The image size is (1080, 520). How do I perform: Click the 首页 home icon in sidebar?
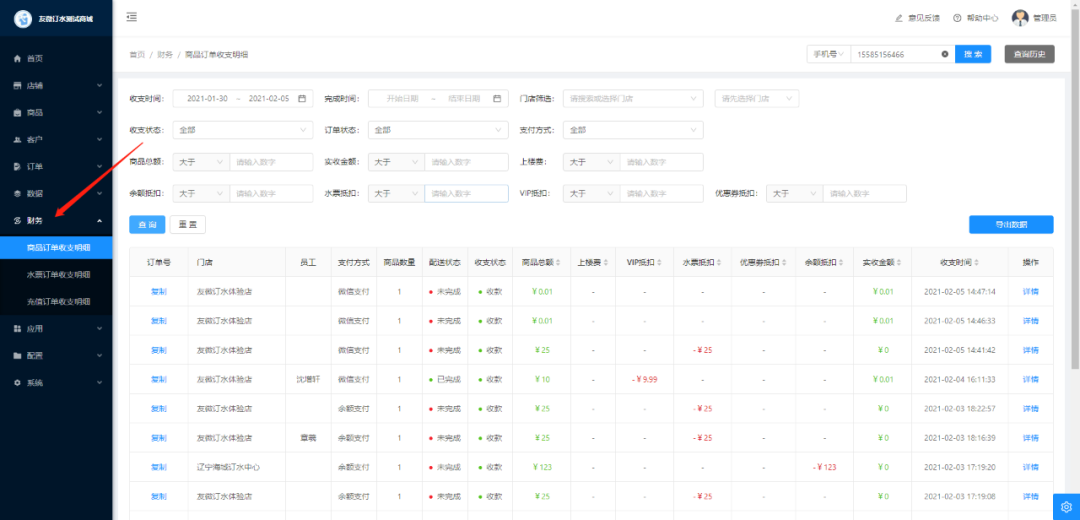click(18, 59)
